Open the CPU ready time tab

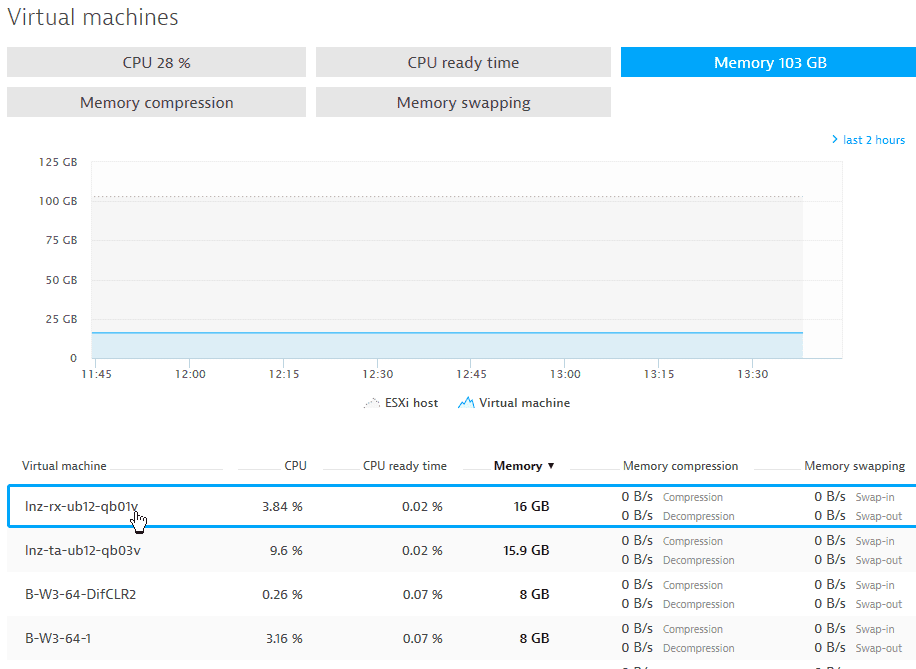[x=463, y=62]
